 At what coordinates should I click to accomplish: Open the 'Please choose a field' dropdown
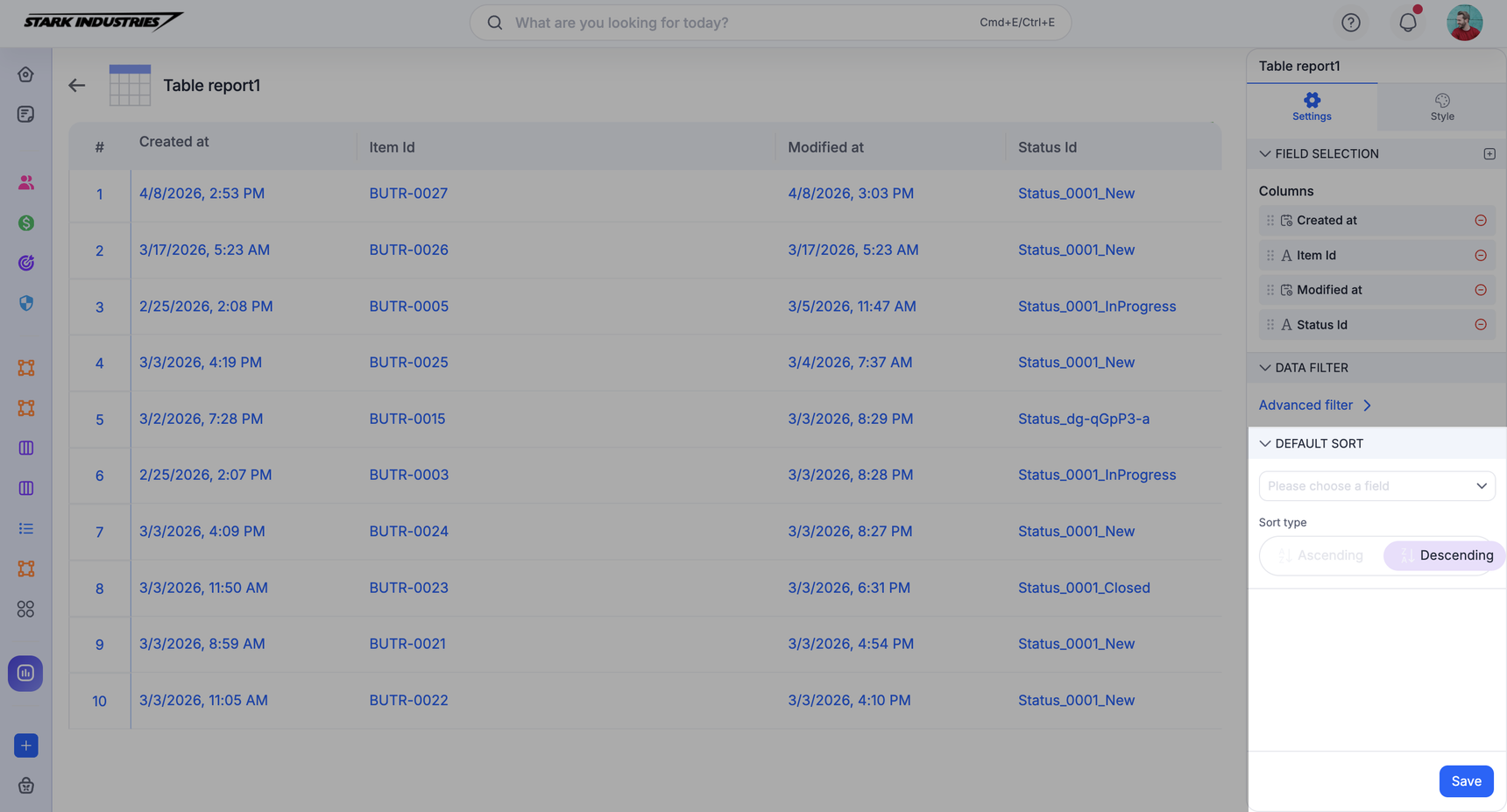1376,486
